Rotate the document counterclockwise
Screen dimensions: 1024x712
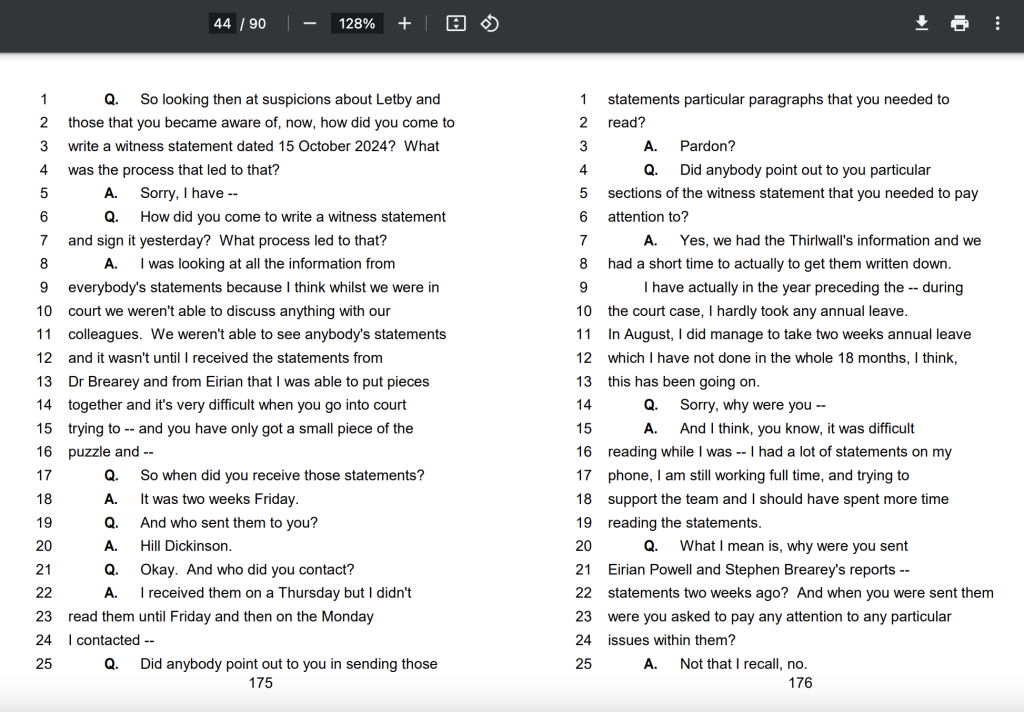pos(489,23)
